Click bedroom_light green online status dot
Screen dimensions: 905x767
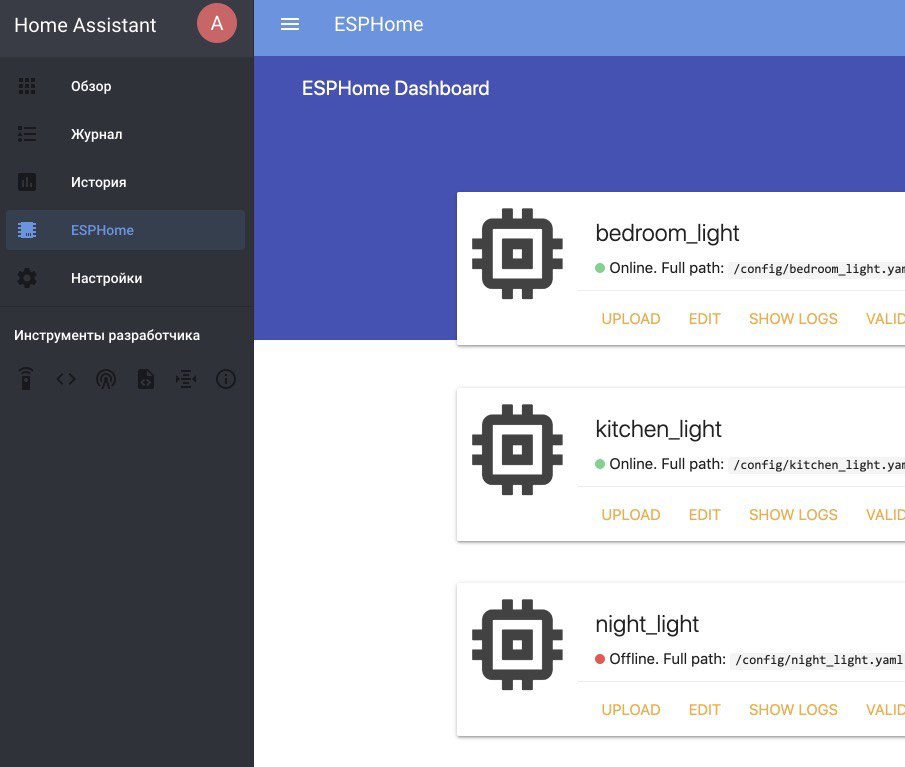tap(600, 268)
